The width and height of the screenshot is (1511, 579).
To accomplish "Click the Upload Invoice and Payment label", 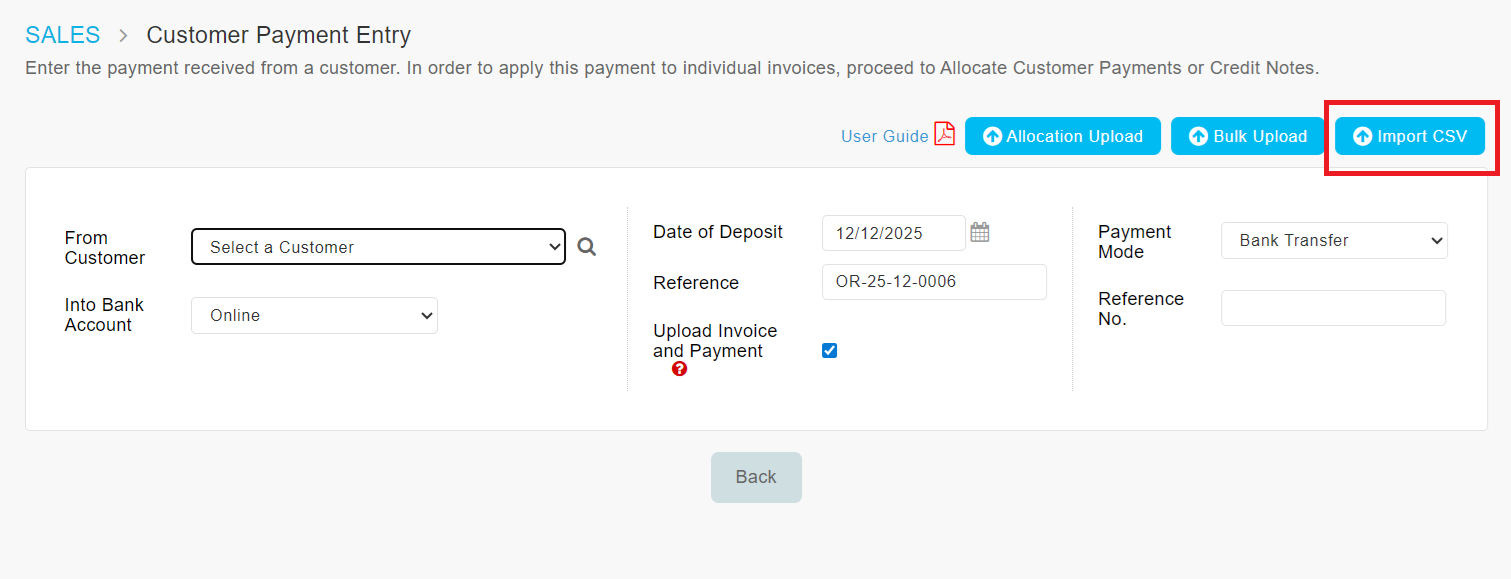I will pyautogui.click(x=715, y=341).
